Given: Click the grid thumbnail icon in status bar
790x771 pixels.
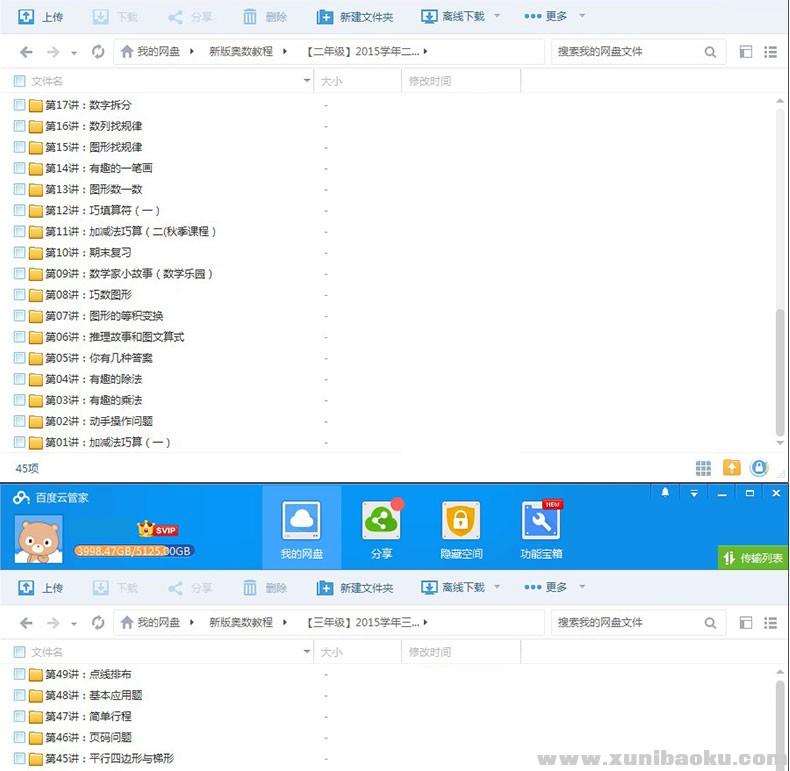Looking at the screenshot, I should coord(704,468).
